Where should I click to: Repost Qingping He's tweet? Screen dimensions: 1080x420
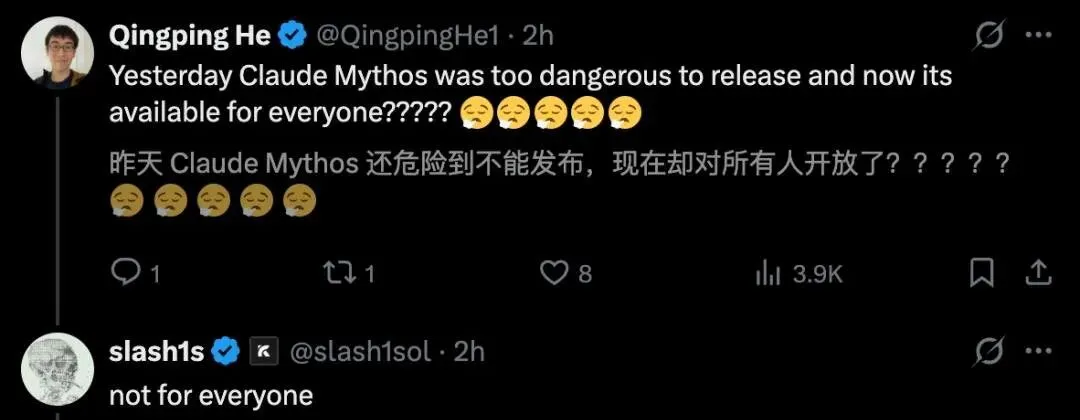click(349, 275)
